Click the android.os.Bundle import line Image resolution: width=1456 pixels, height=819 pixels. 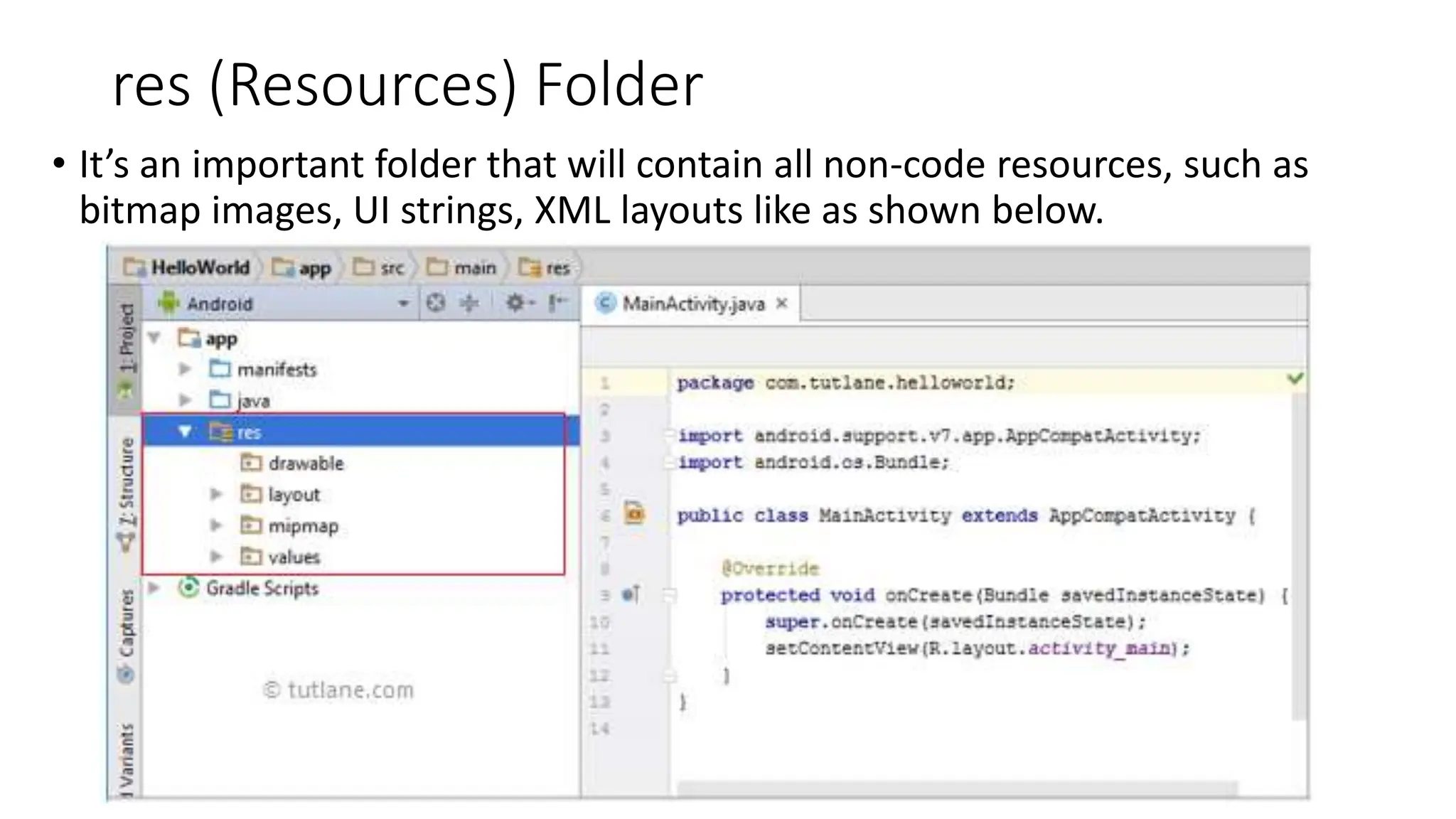click(x=813, y=462)
